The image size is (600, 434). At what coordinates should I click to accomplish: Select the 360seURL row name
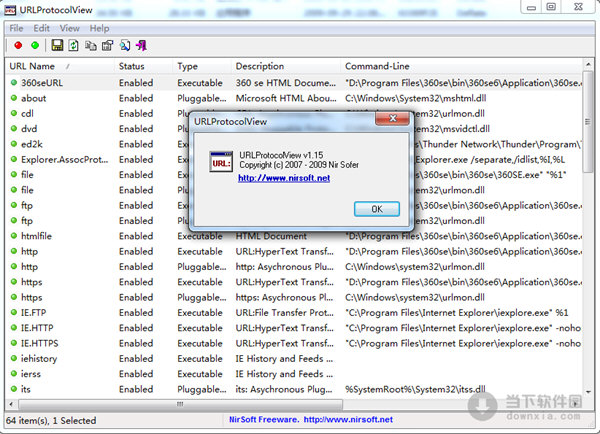pyautogui.click(x=42, y=83)
